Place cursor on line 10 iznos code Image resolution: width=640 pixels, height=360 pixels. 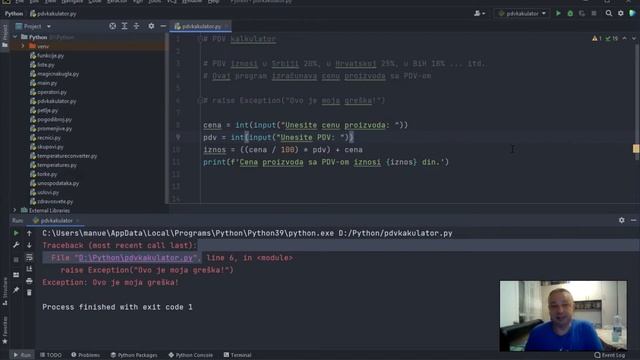(283, 150)
